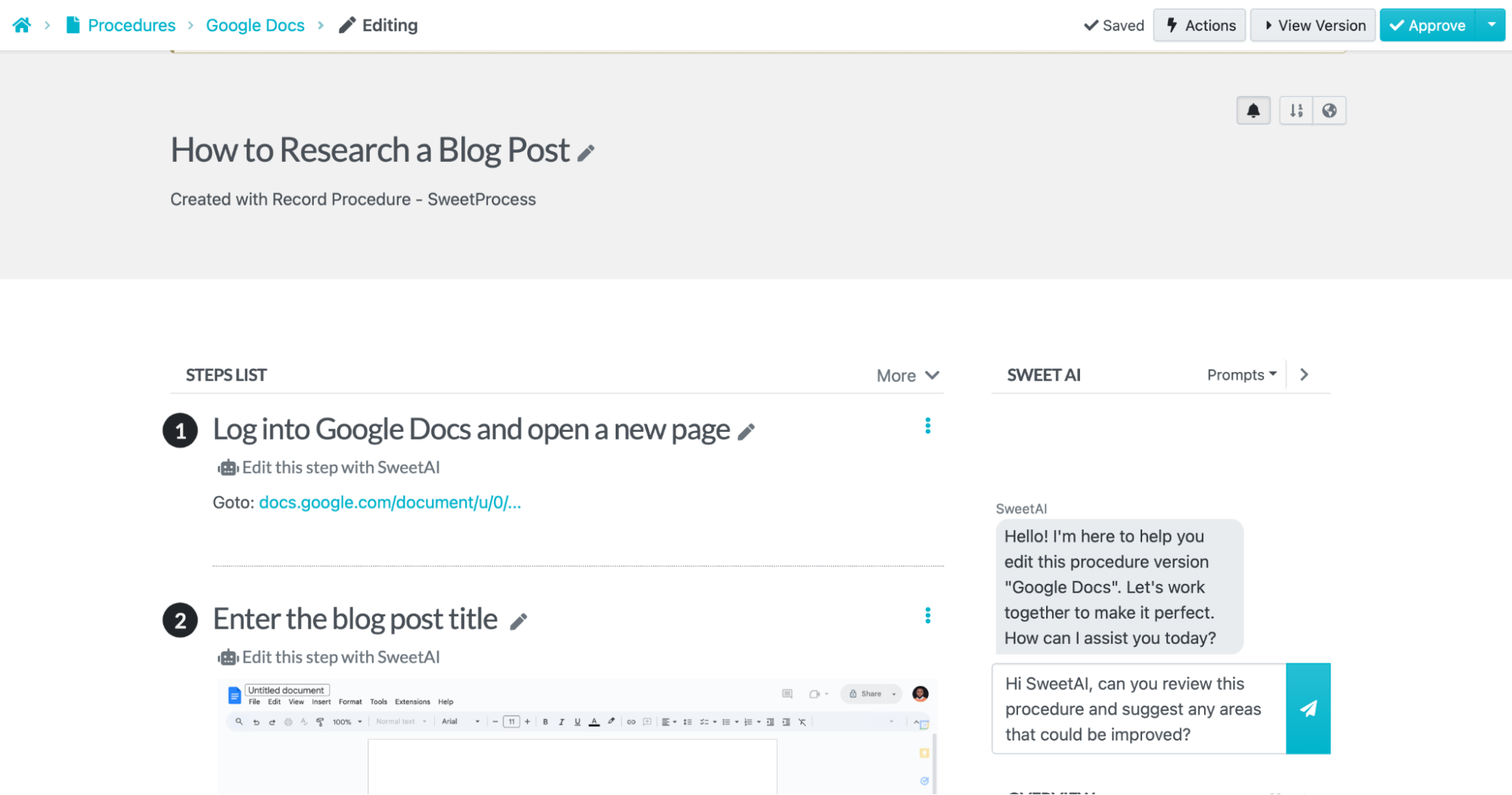Edit step 1 title with pencil icon
The image size is (1512, 795).
click(x=747, y=432)
